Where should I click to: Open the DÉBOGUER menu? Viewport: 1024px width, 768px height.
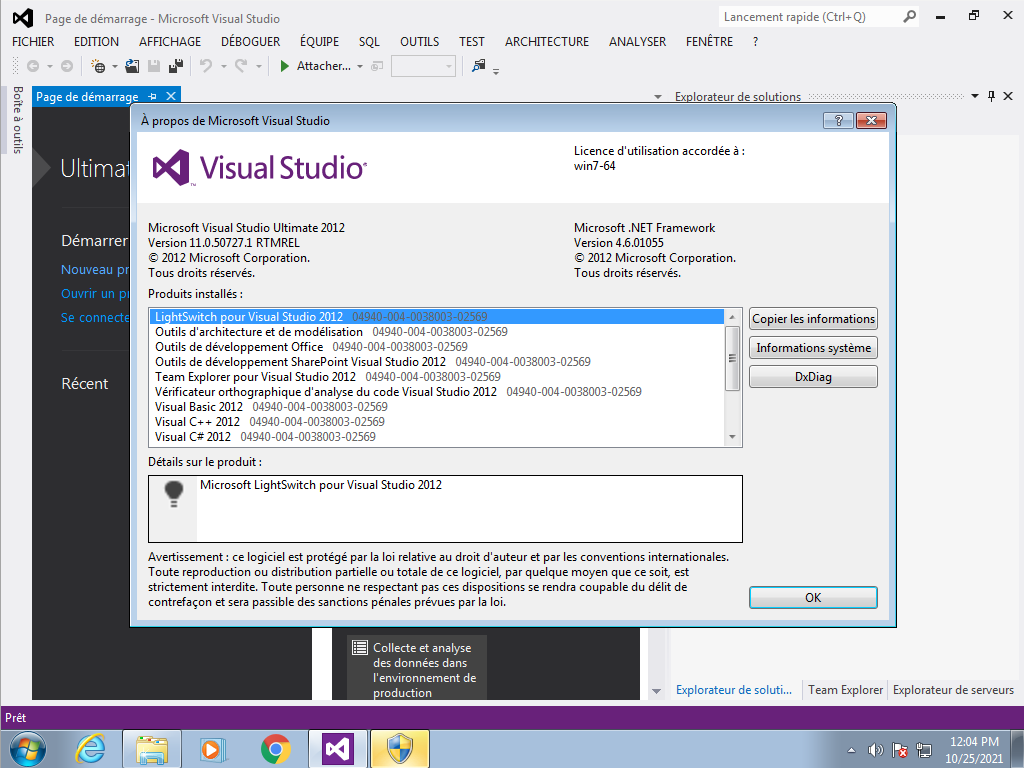tap(250, 42)
